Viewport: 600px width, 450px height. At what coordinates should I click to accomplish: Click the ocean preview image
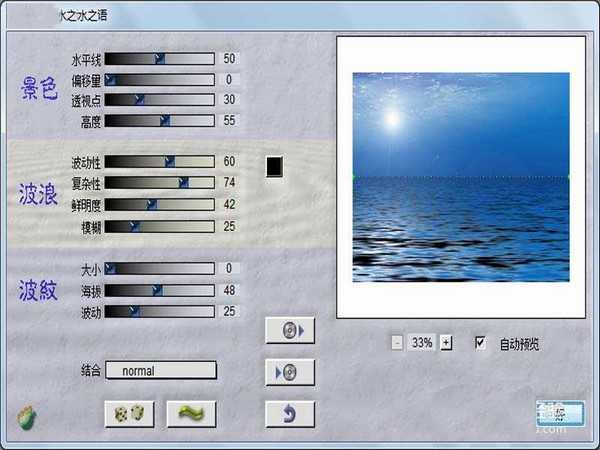tap(461, 177)
